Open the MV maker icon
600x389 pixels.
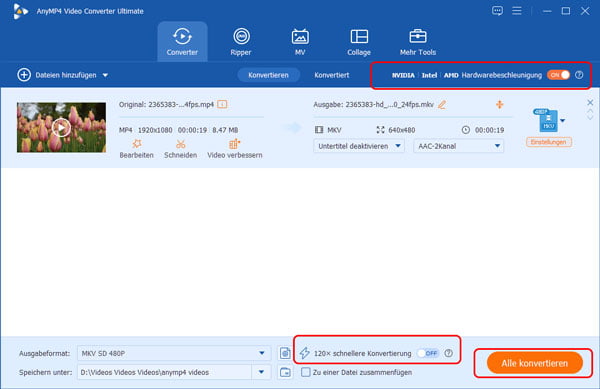point(300,37)
